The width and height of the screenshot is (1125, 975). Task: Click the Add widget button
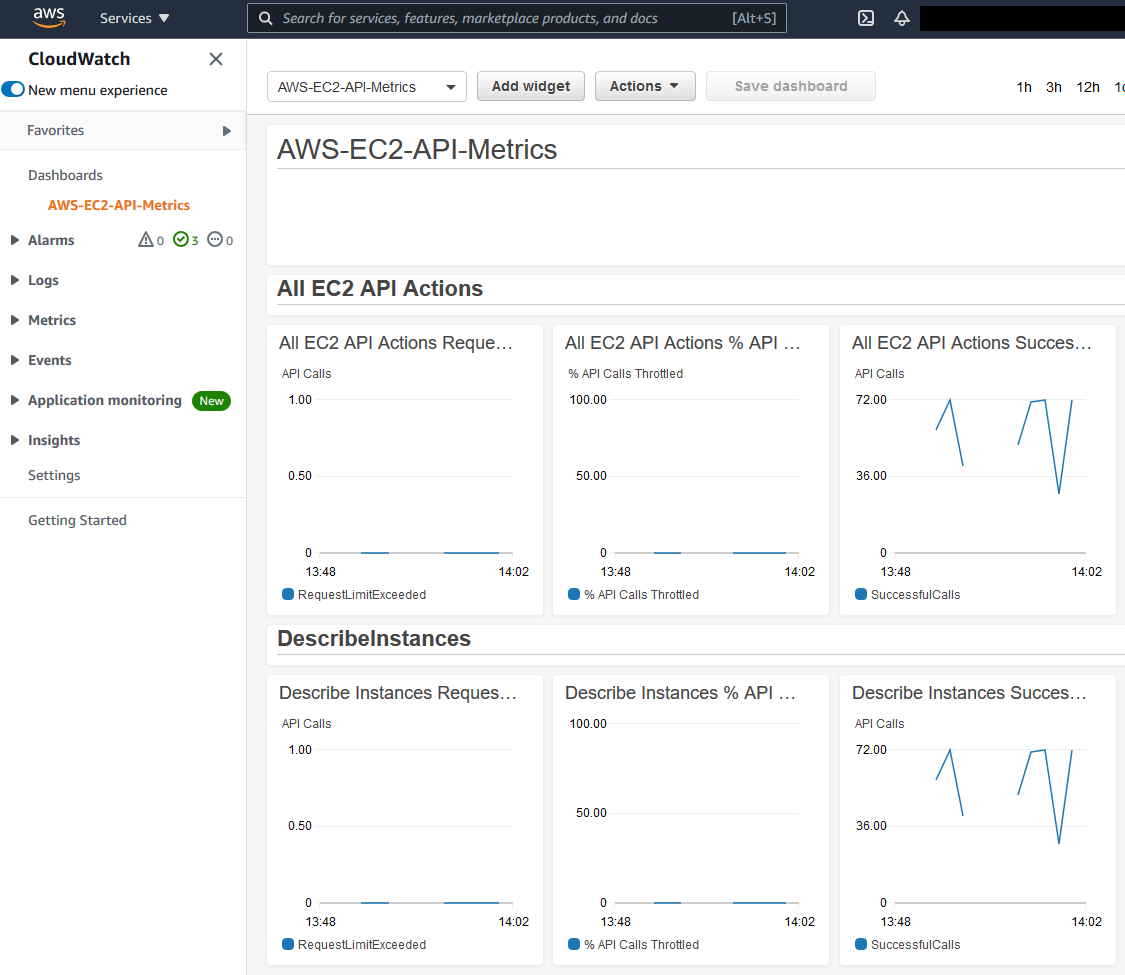pos(530,86)
